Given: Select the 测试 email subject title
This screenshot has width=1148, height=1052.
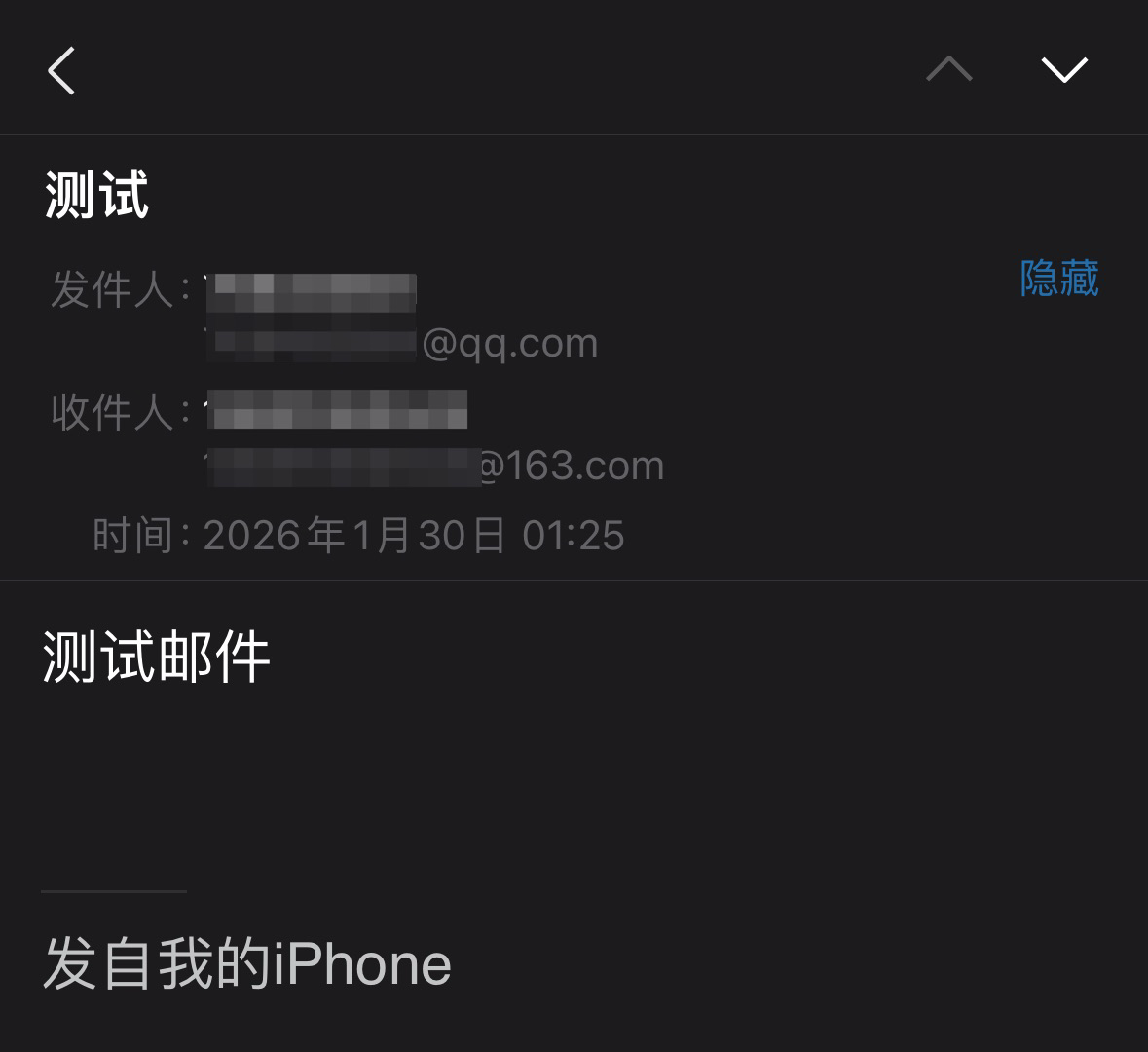Looking at the screenshot, I should tap(97, 195).
